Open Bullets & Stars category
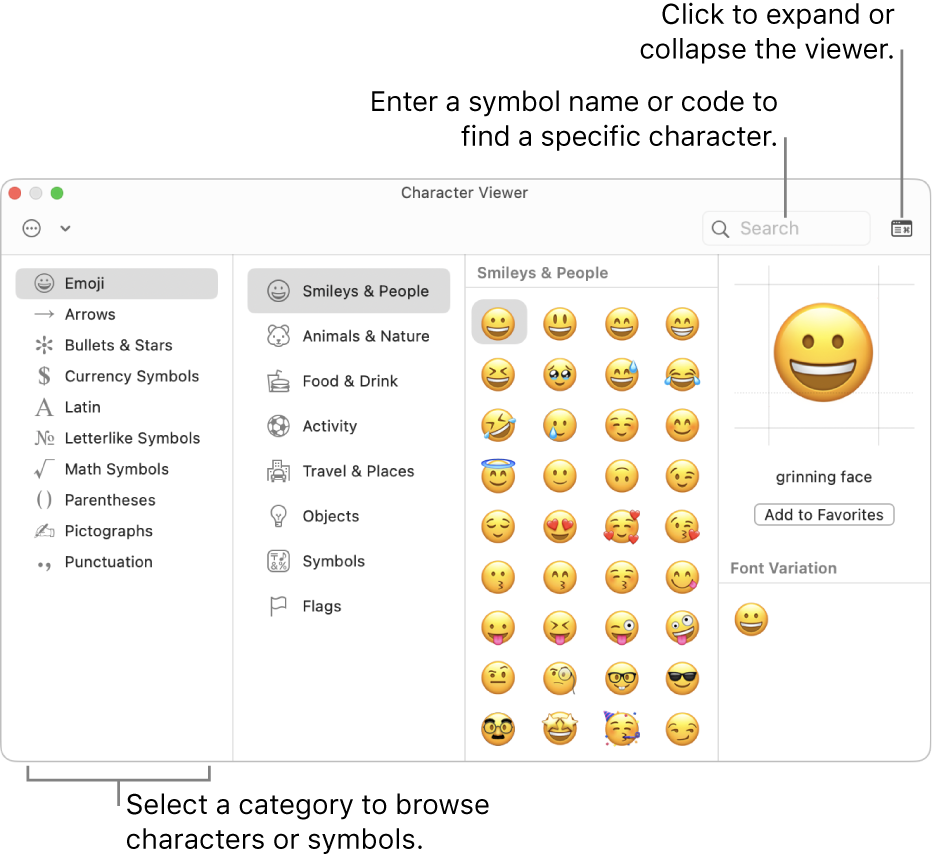The height and width of the screenshot is (862, 934). tap(118, 346)
